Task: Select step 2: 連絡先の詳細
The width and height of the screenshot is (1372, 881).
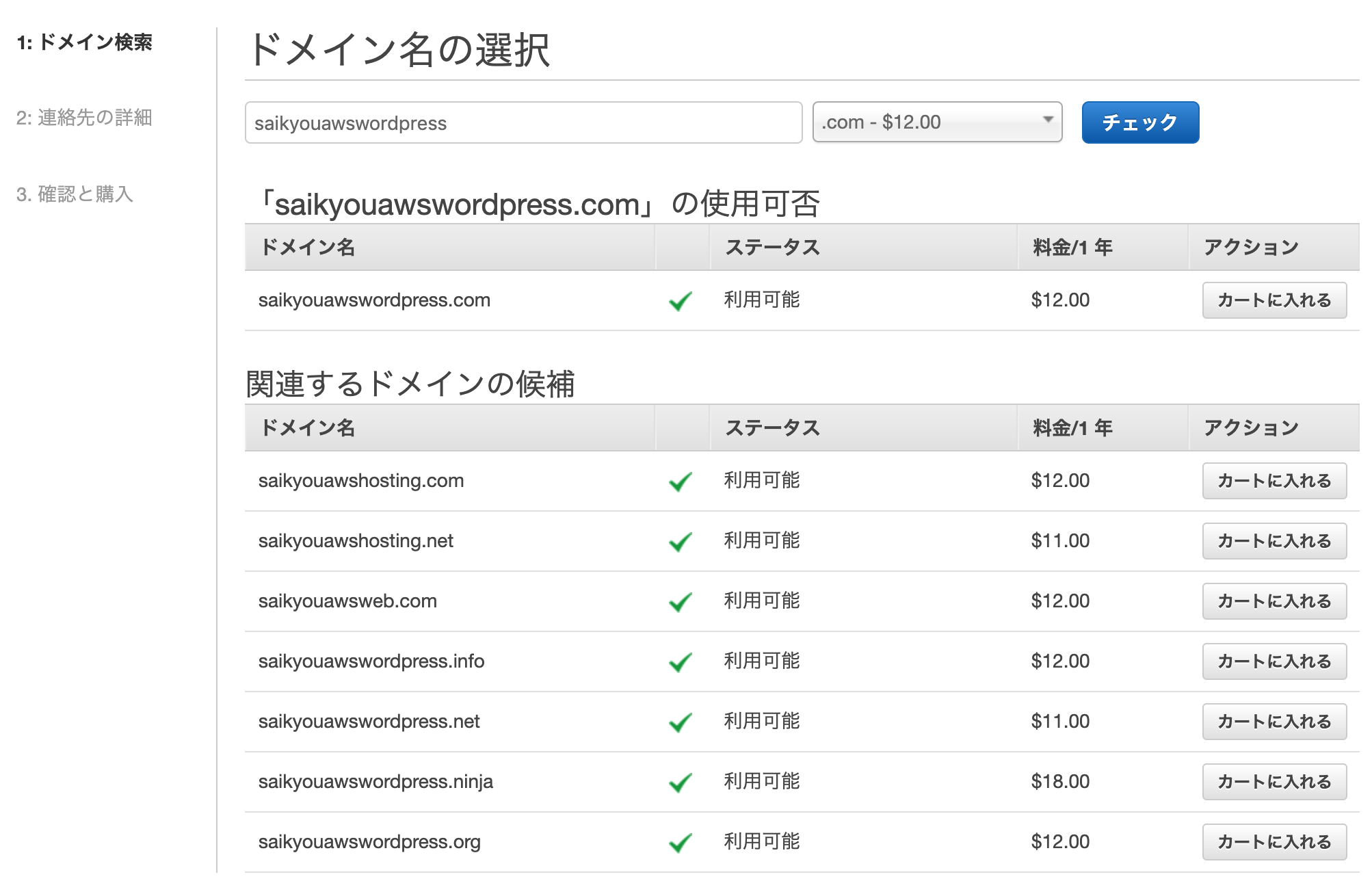Action: point(84,118)
